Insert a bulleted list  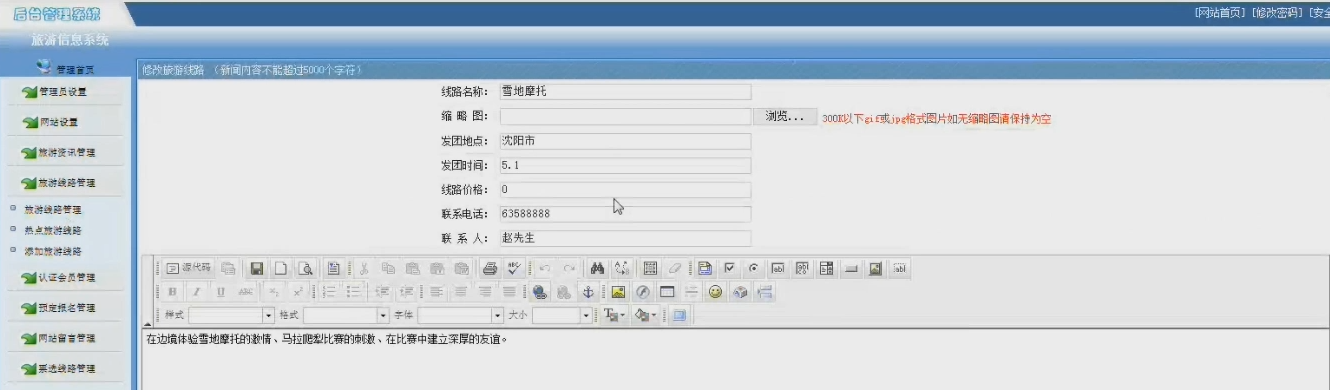tap(353, 292)
